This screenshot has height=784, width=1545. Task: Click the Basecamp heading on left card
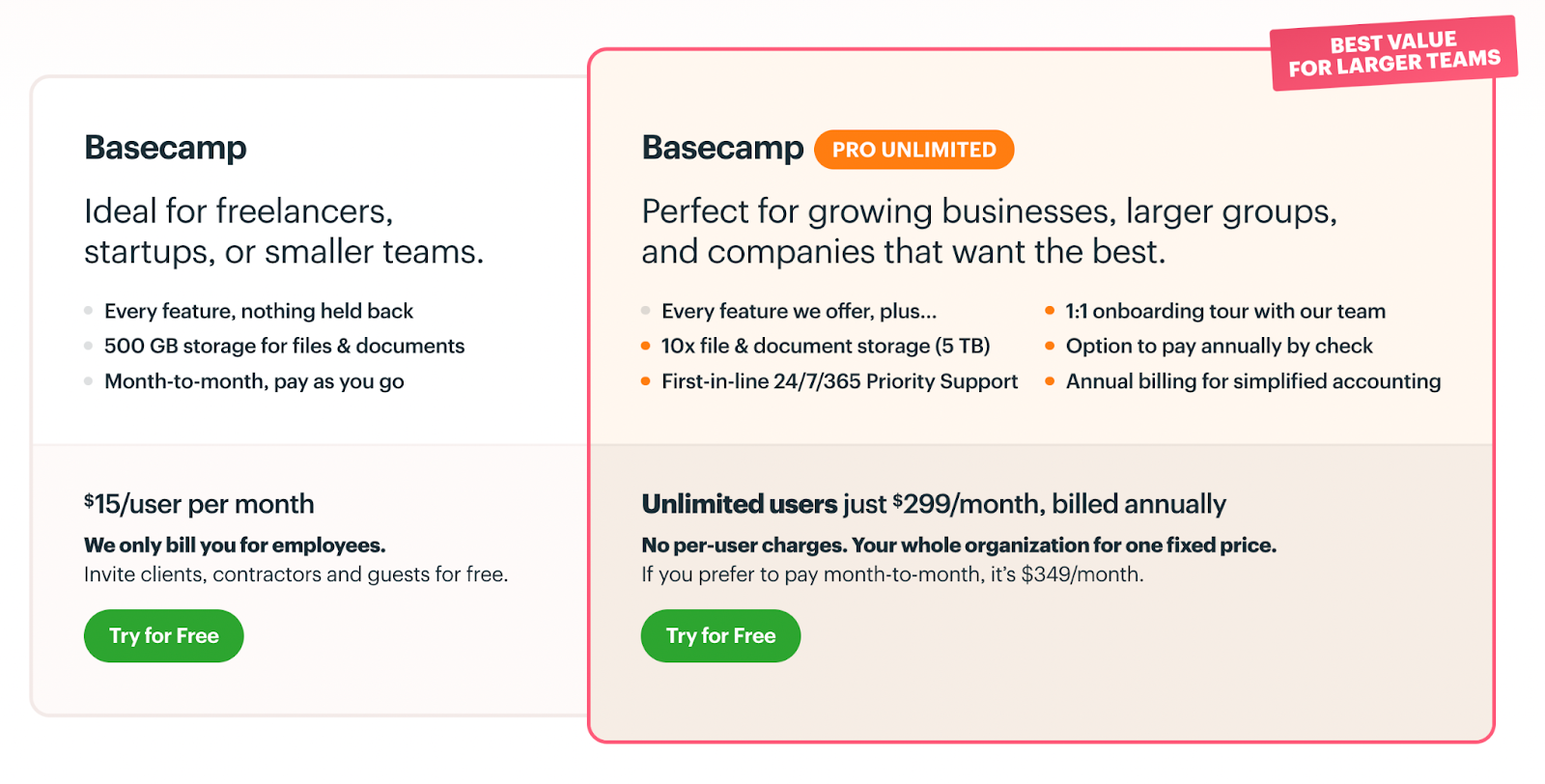[165, 148]
